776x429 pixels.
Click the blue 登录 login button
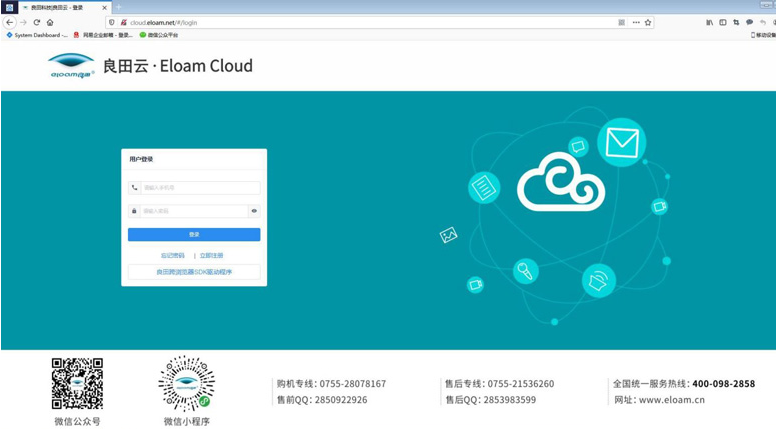click(x=194, y=235)
